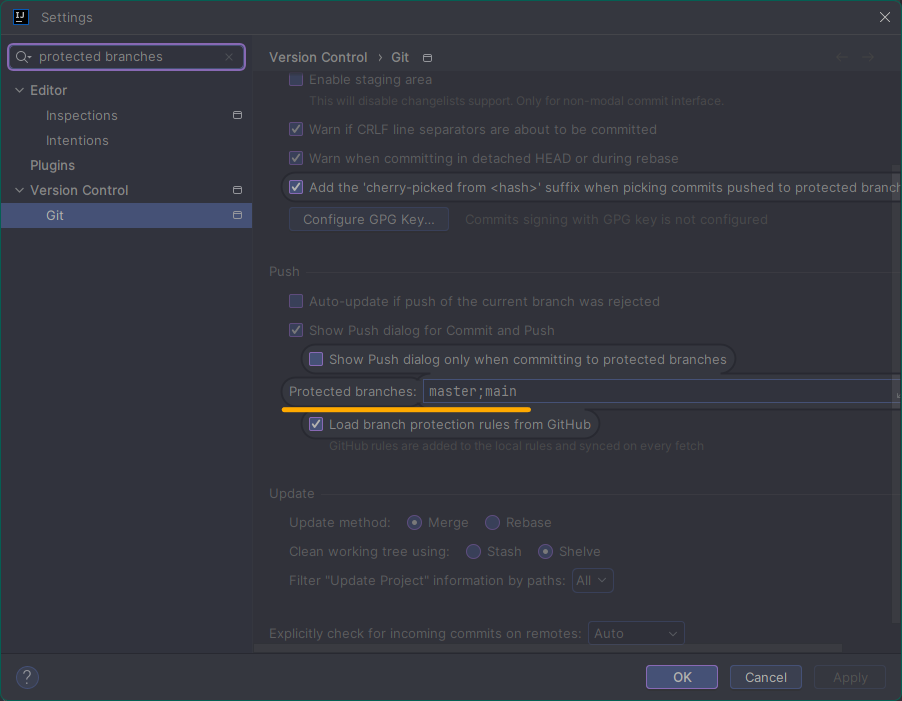
Task: Open the Filter Update Project 'All' dropdown
Action: [592, 580]
